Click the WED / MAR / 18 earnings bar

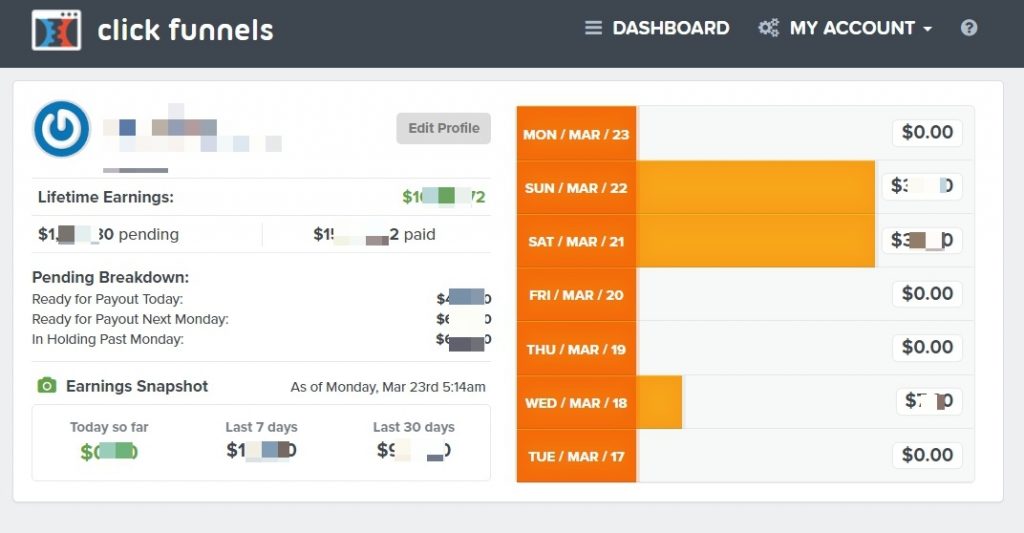(659, 402)
